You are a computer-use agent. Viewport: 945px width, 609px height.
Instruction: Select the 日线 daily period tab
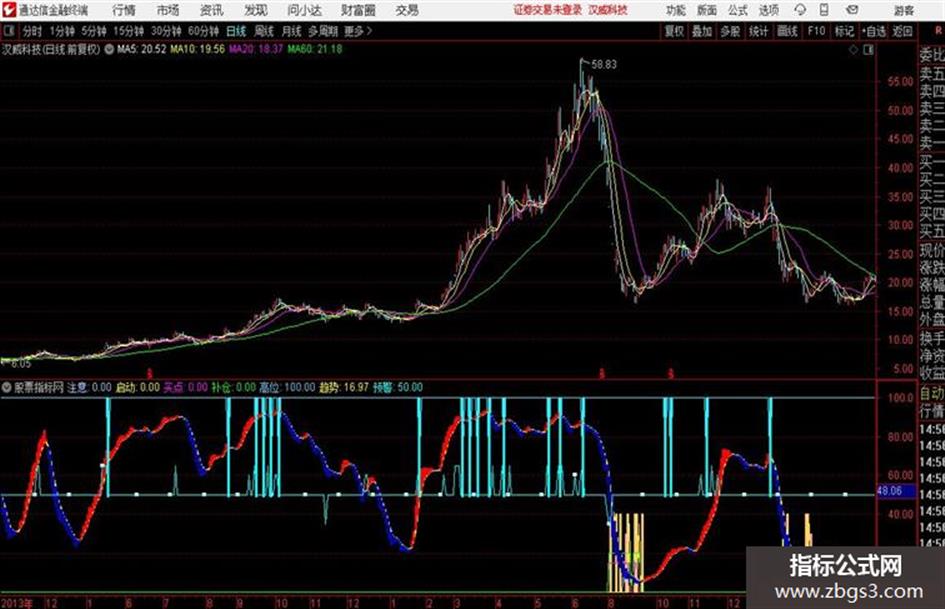pyautogui.click(x=236, y=31)
